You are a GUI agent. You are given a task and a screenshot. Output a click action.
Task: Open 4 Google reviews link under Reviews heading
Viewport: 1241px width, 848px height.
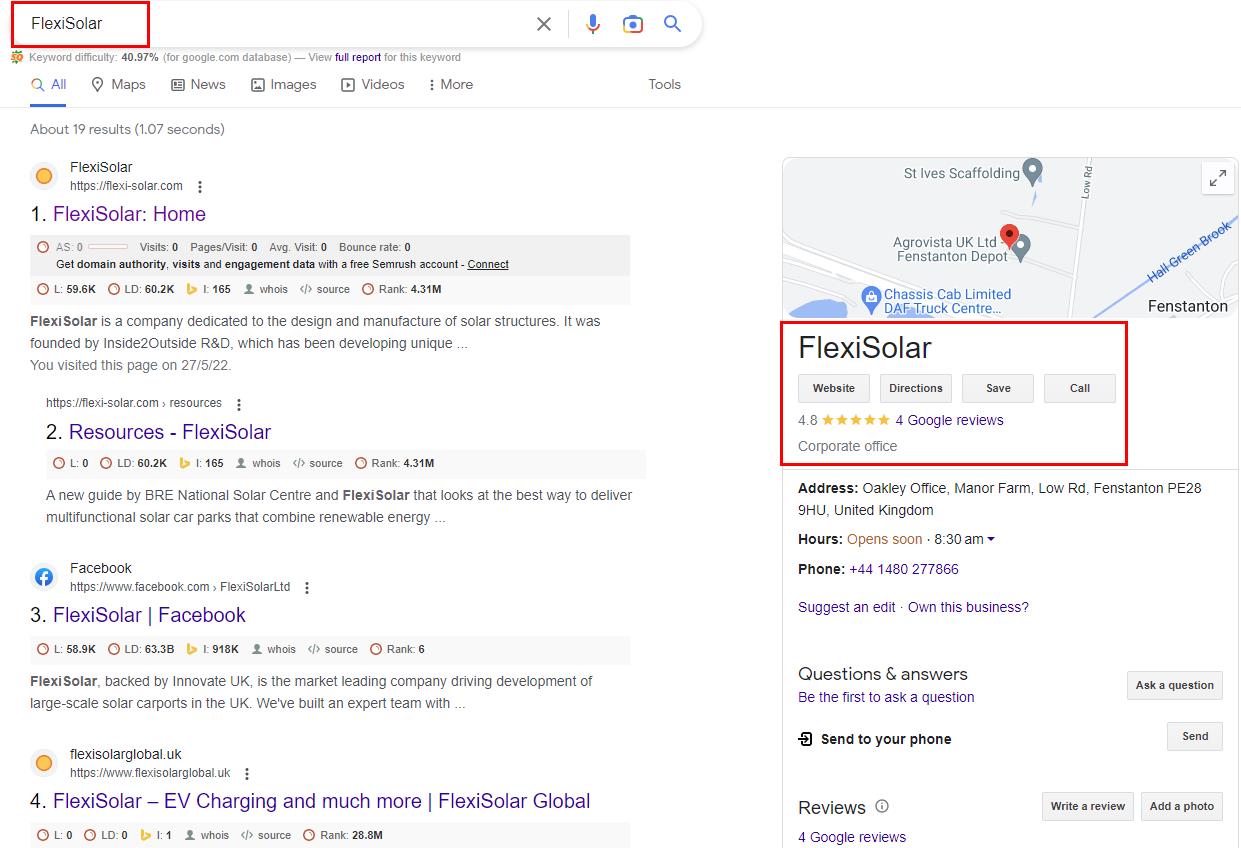852,837
